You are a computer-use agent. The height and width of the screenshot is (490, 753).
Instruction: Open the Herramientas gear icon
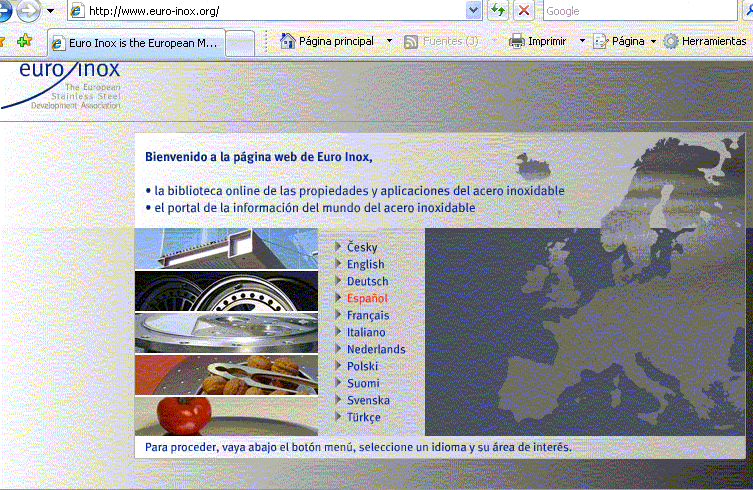[671, 41]
